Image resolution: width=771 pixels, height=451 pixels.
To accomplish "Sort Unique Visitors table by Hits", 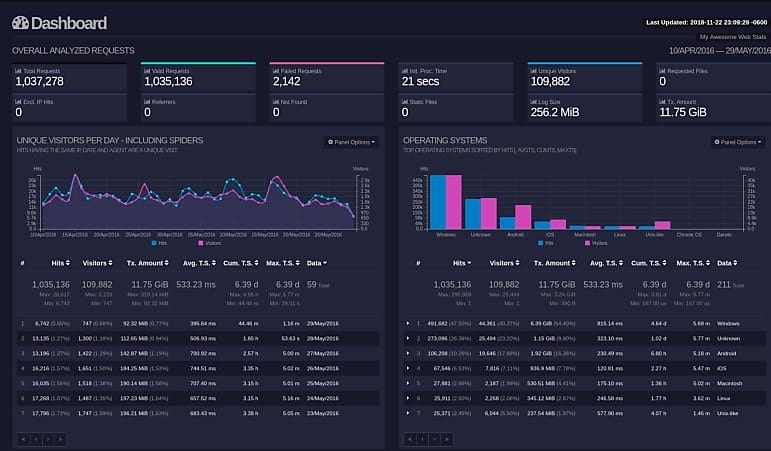I will (x=60, y=263).
